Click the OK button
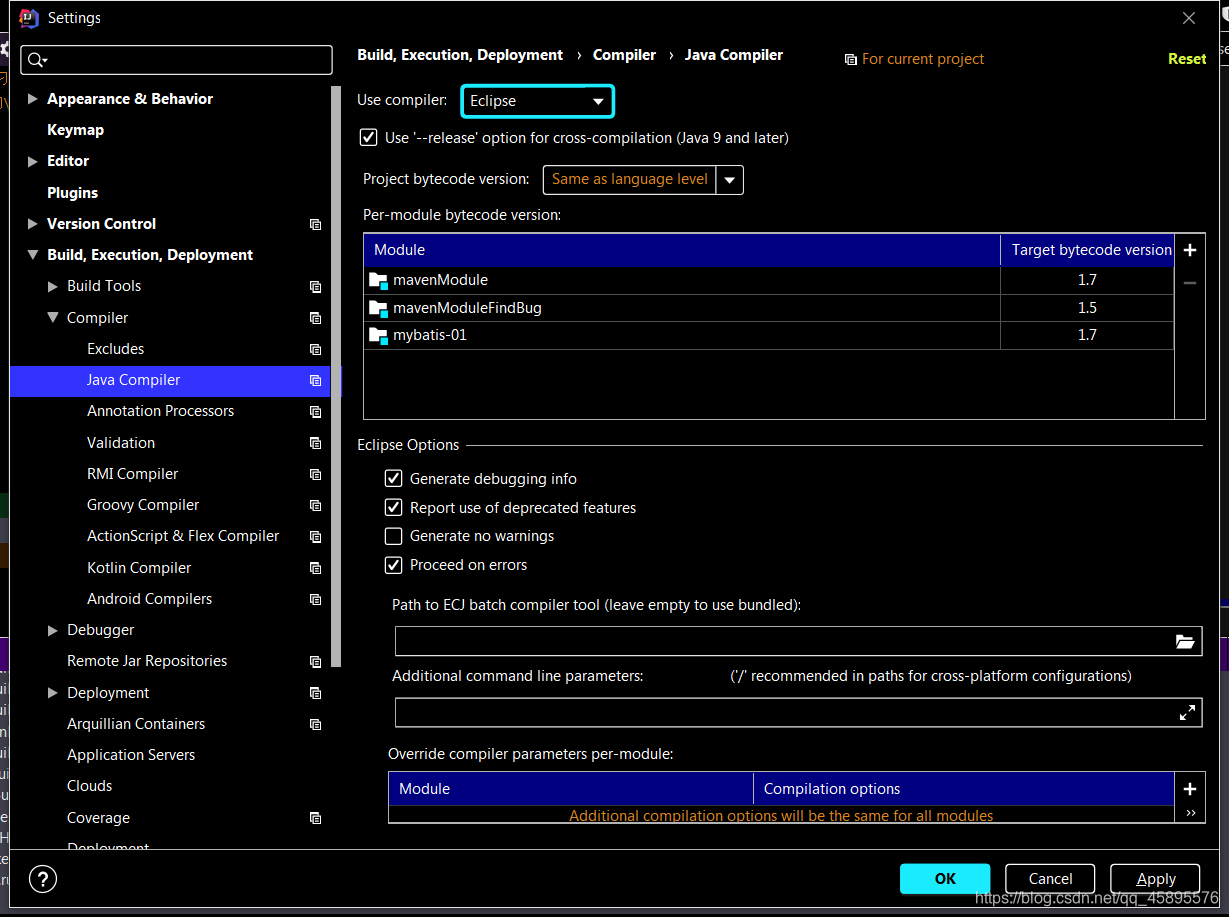Viewport: 1229px width, 917px height. (x=945, y=879)
